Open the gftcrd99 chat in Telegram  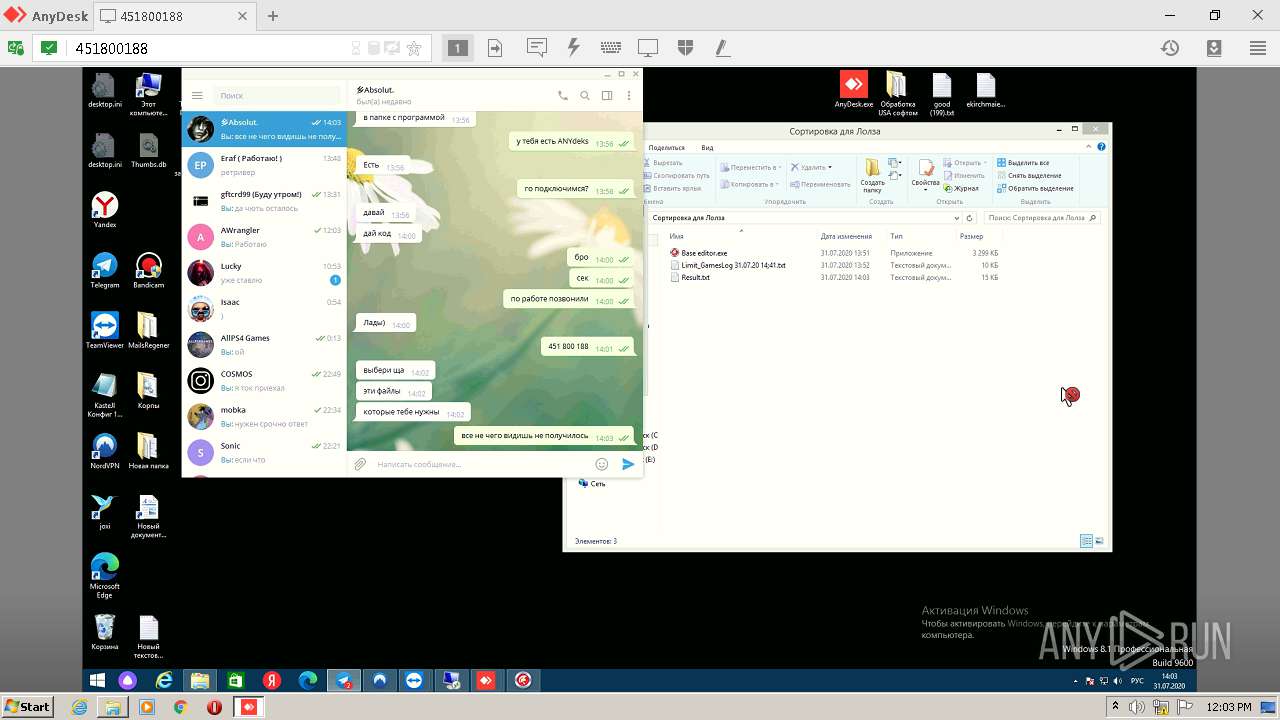(x=264, y=201)
